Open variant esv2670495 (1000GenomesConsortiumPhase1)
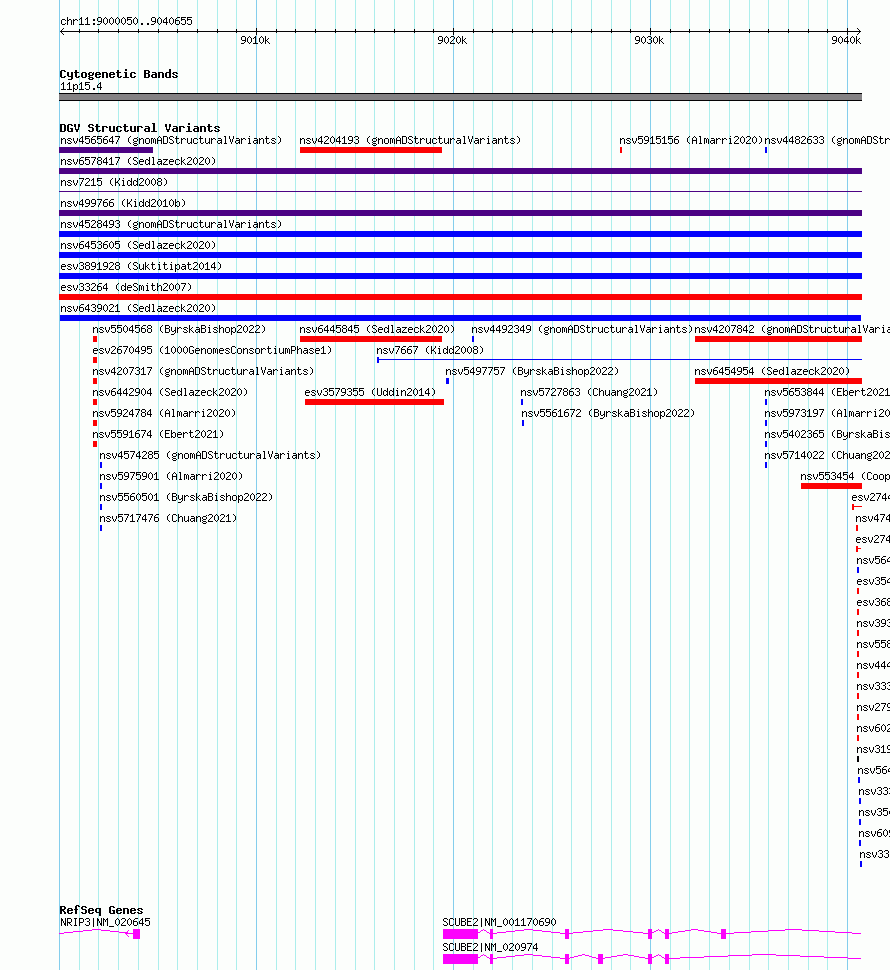Image resolution: width=890 pixels, height=970 pixels. (212, 351)
